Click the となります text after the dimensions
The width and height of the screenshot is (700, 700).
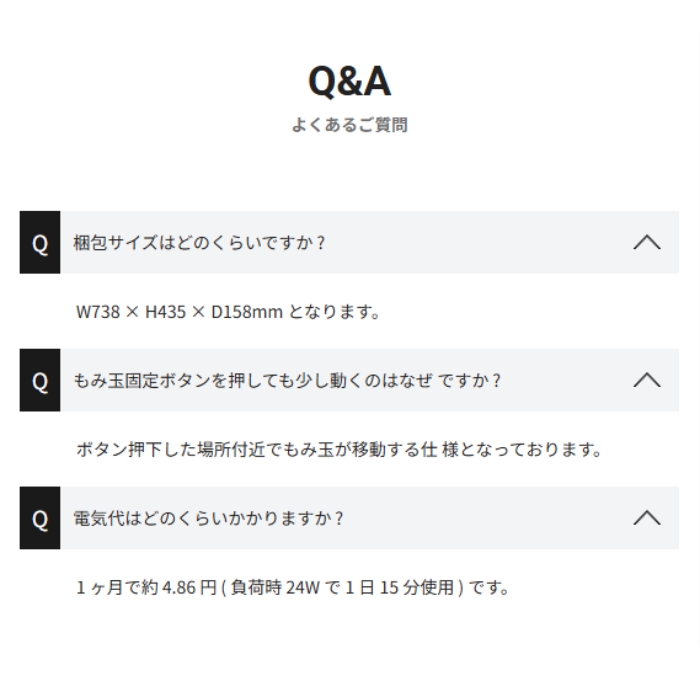[334, 312]
